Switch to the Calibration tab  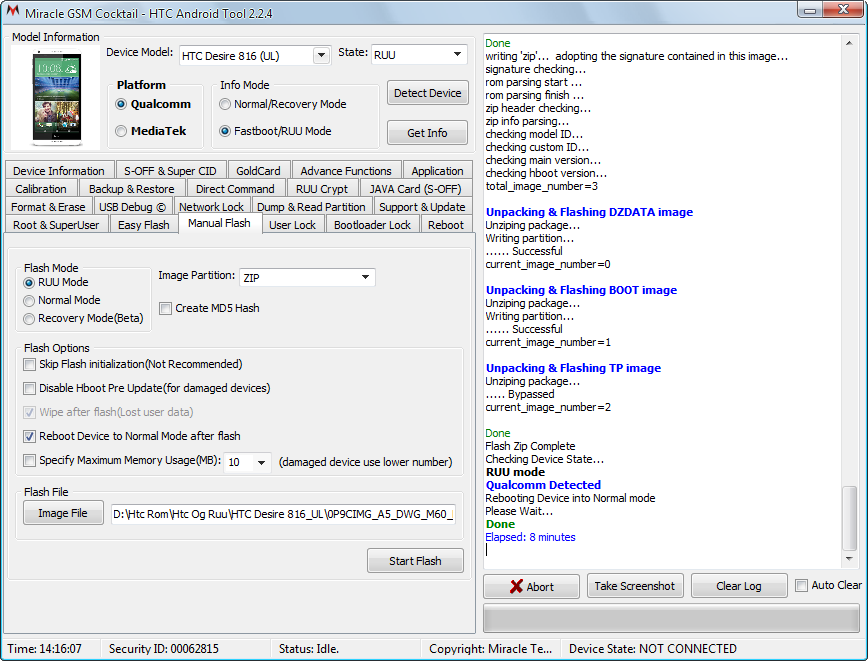pyautogui.click(x=41, y=189)
